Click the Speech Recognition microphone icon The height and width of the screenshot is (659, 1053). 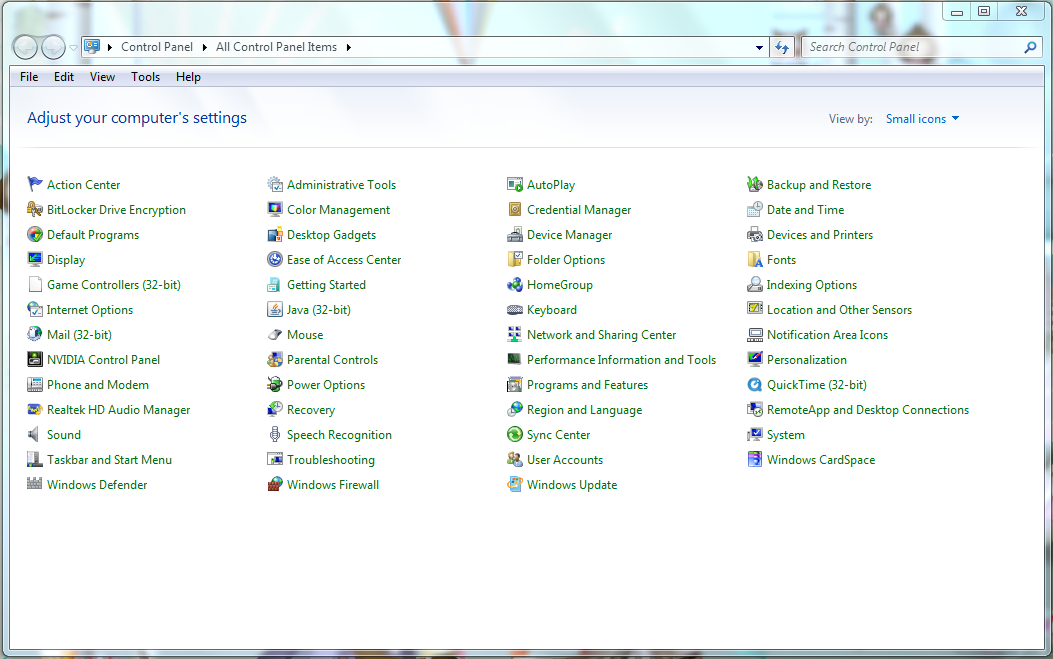pos(275,435)
